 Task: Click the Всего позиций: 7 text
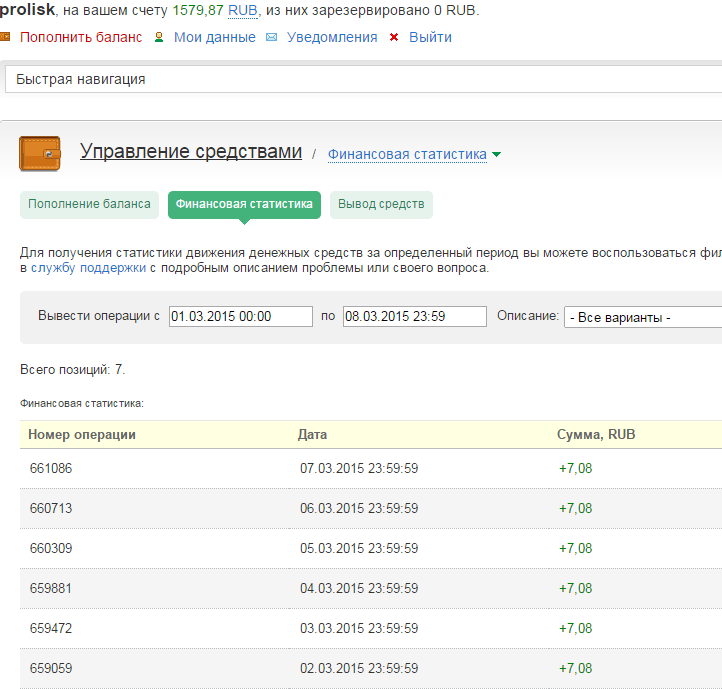[72, 369]
